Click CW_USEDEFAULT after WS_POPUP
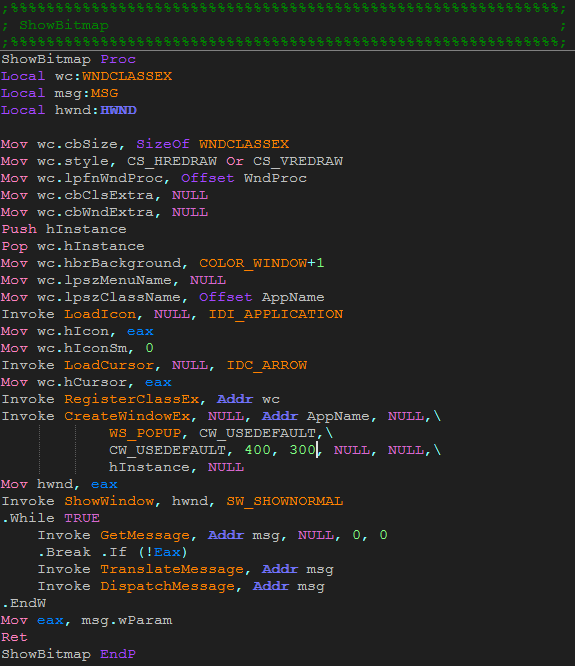This screenshot has width=575, height=666. [257, 433]
